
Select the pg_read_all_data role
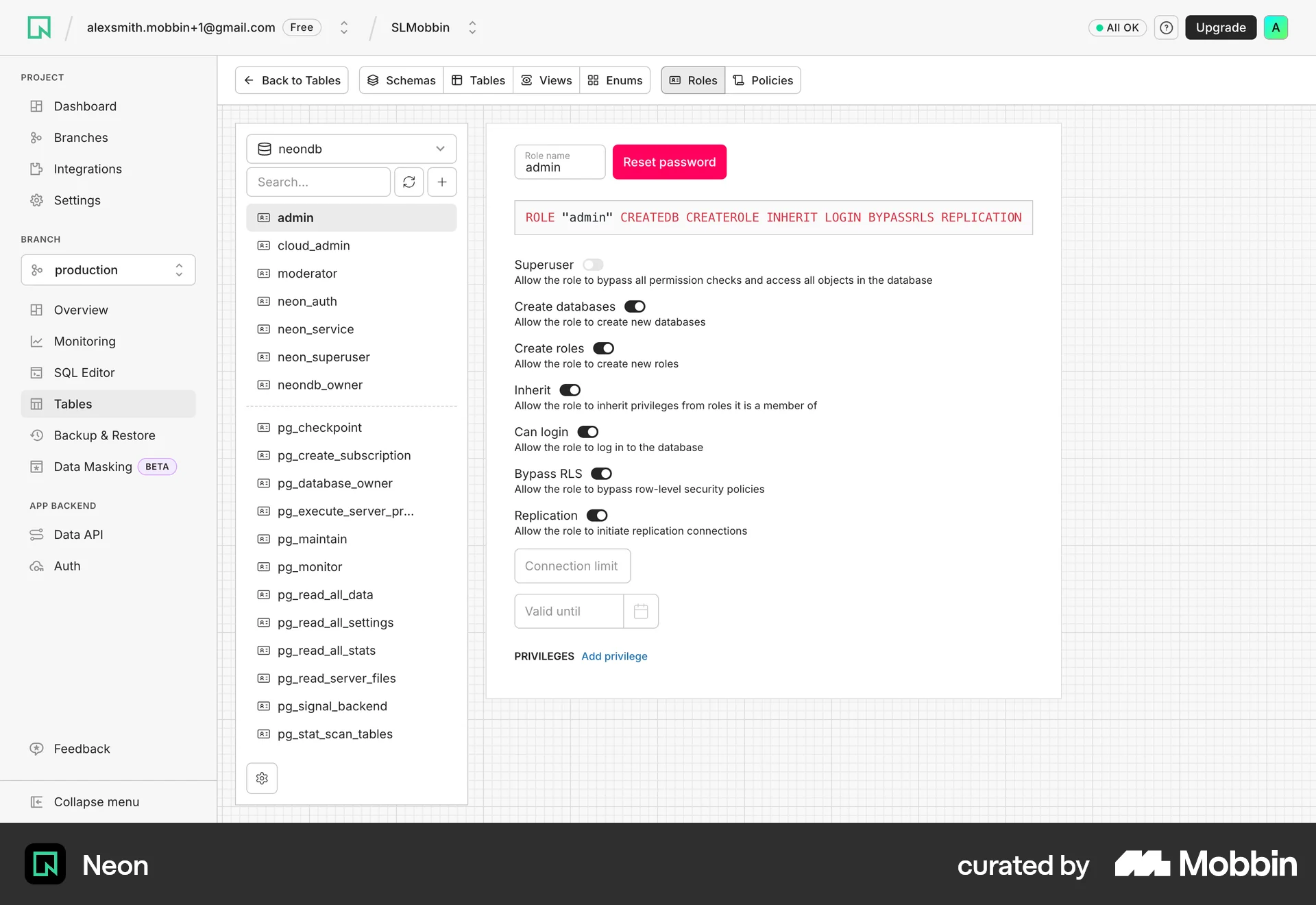click(x=352, y=594)
